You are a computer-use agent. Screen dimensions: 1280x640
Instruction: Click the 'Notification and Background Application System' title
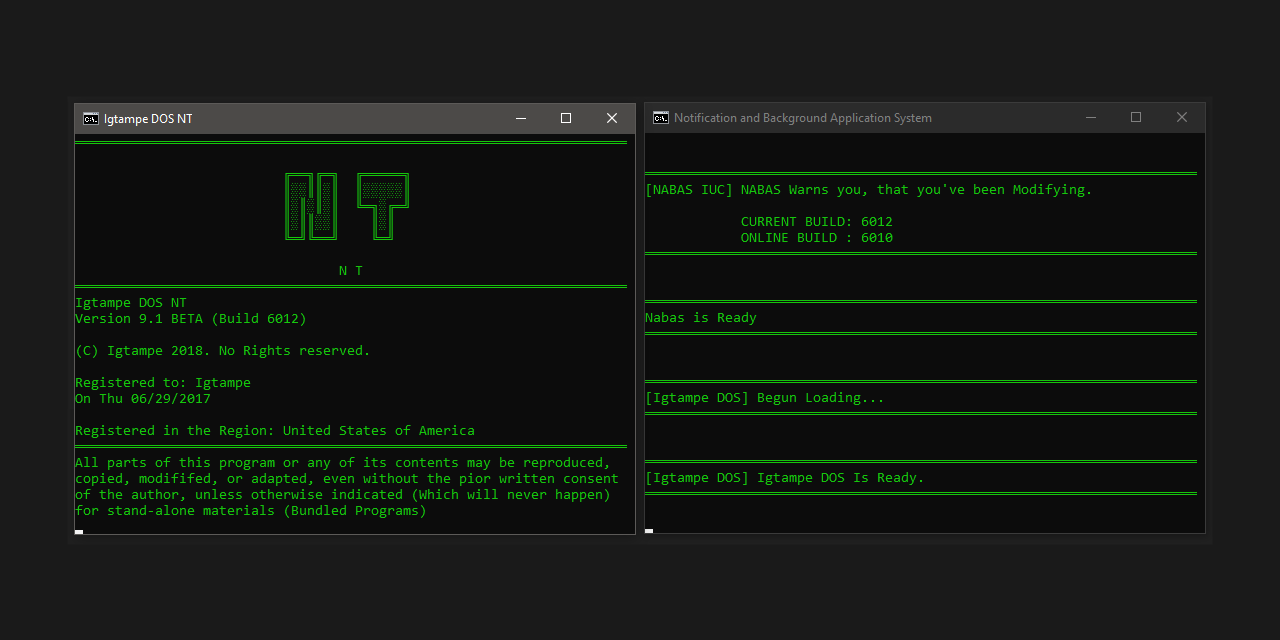[x=803, y=117]
